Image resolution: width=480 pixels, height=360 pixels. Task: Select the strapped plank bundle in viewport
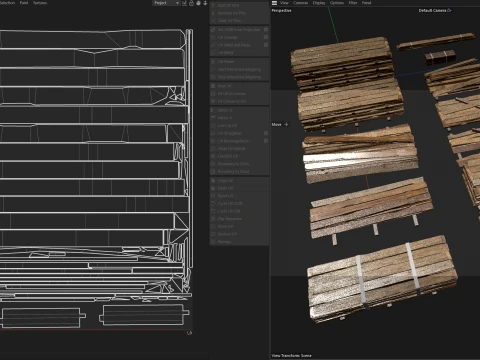(x=382, y=280)
